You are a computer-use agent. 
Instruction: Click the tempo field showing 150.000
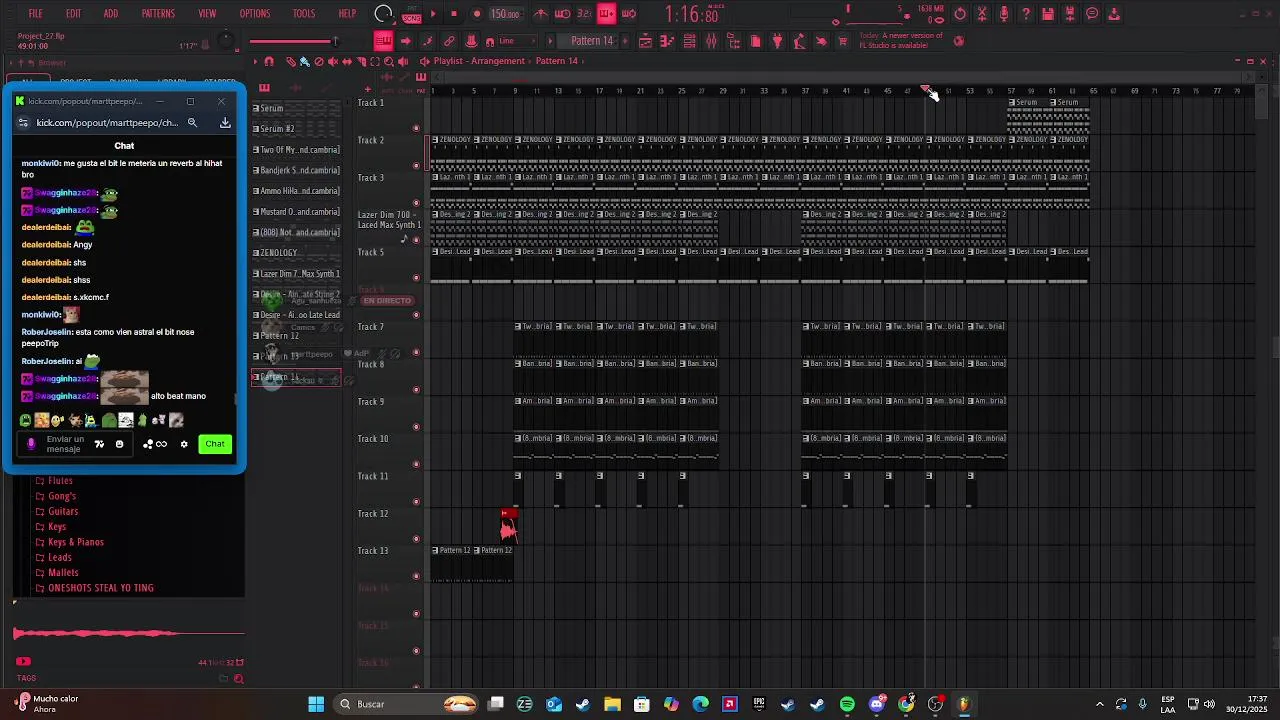(x=506, y=14)
